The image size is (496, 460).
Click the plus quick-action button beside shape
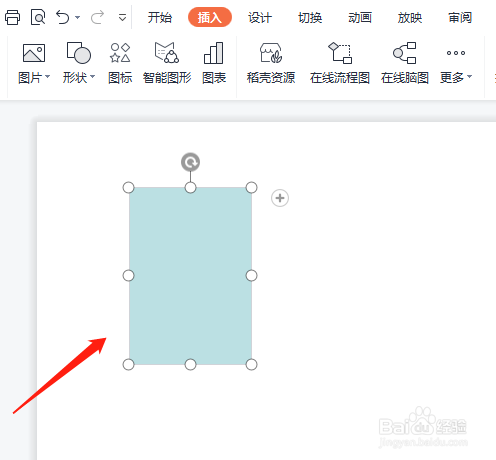pos(280,198)
